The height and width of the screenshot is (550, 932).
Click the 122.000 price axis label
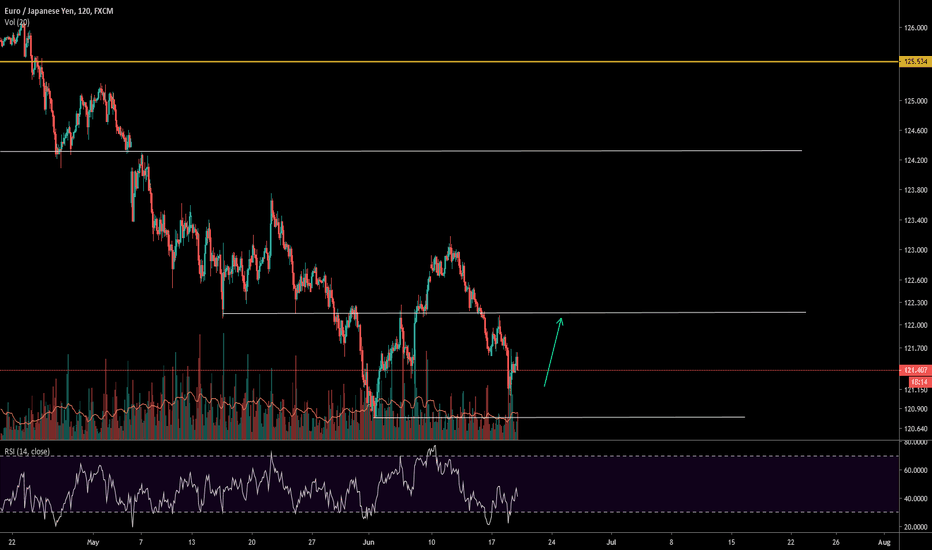[x=915, y=325]
